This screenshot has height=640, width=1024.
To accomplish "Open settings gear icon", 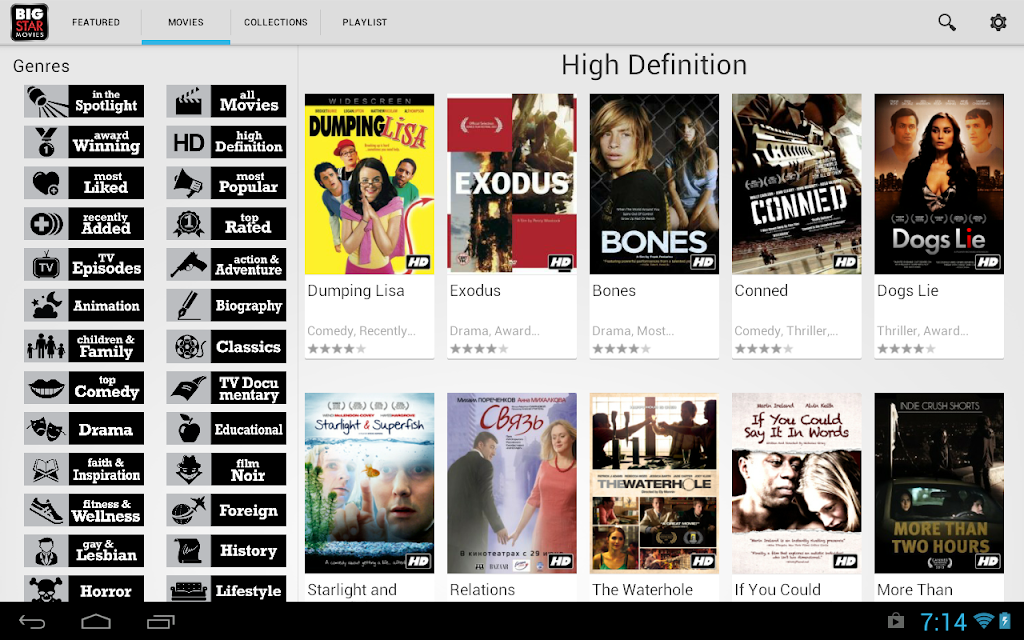I will (x=998, y=22).
